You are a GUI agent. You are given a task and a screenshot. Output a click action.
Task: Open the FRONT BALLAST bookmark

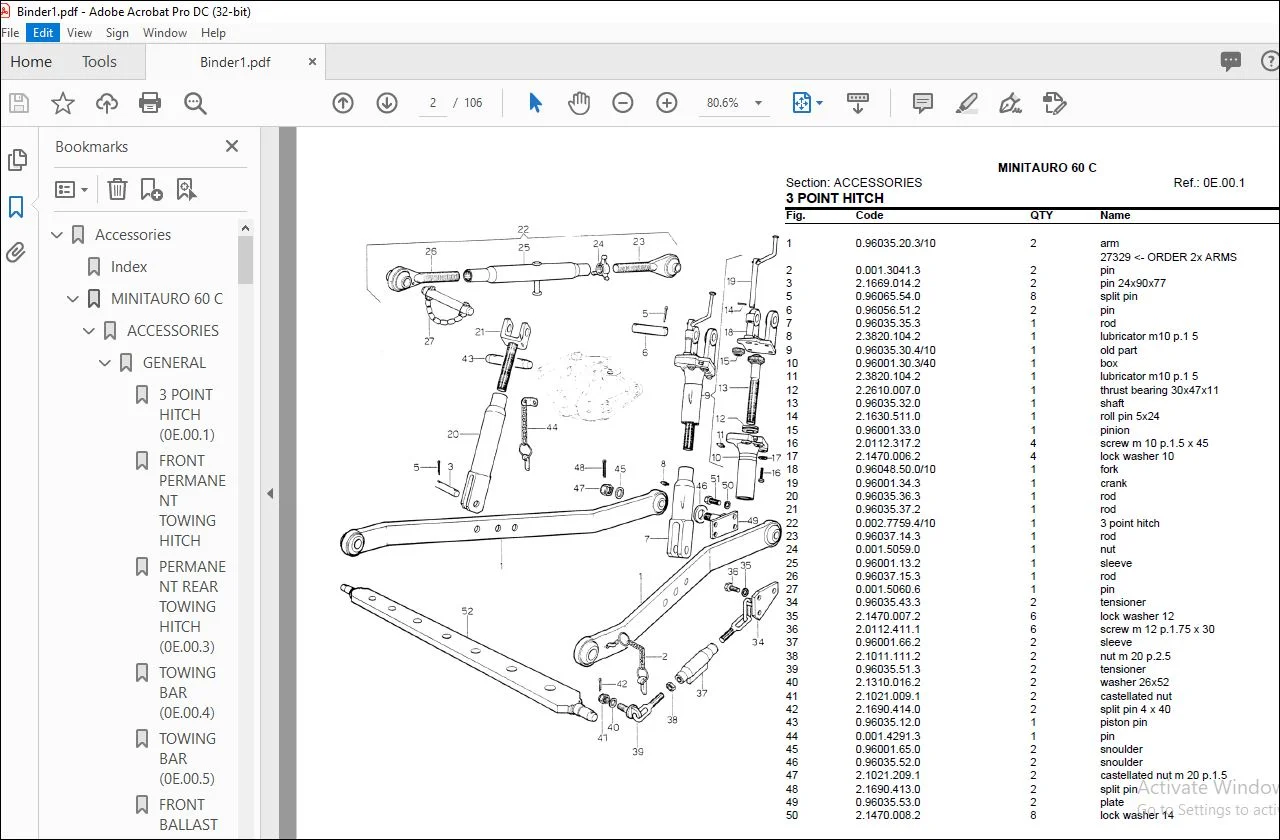pos(188,815)
